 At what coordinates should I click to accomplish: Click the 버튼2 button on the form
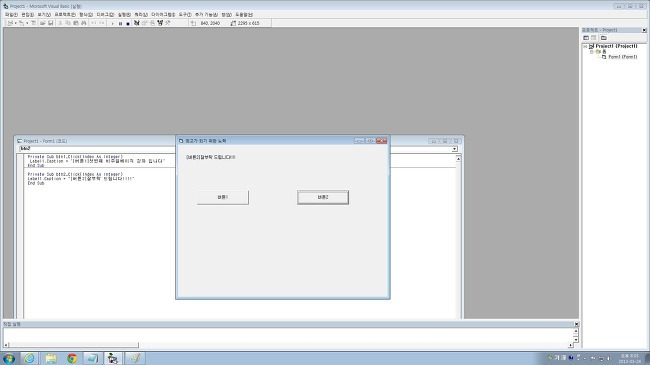(x=323, y=197)
